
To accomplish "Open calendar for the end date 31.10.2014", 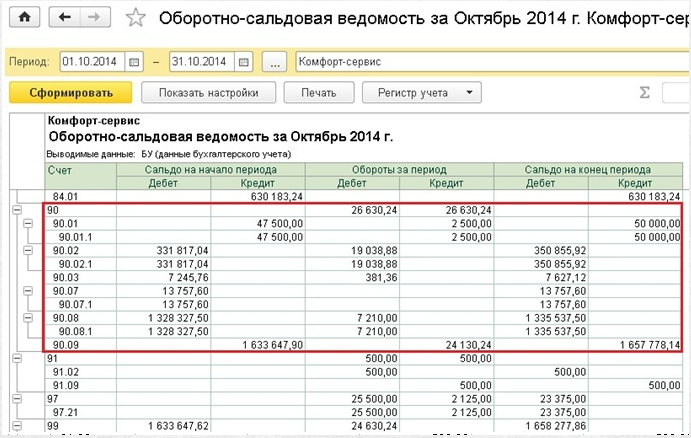I will (x=245, y=62).
